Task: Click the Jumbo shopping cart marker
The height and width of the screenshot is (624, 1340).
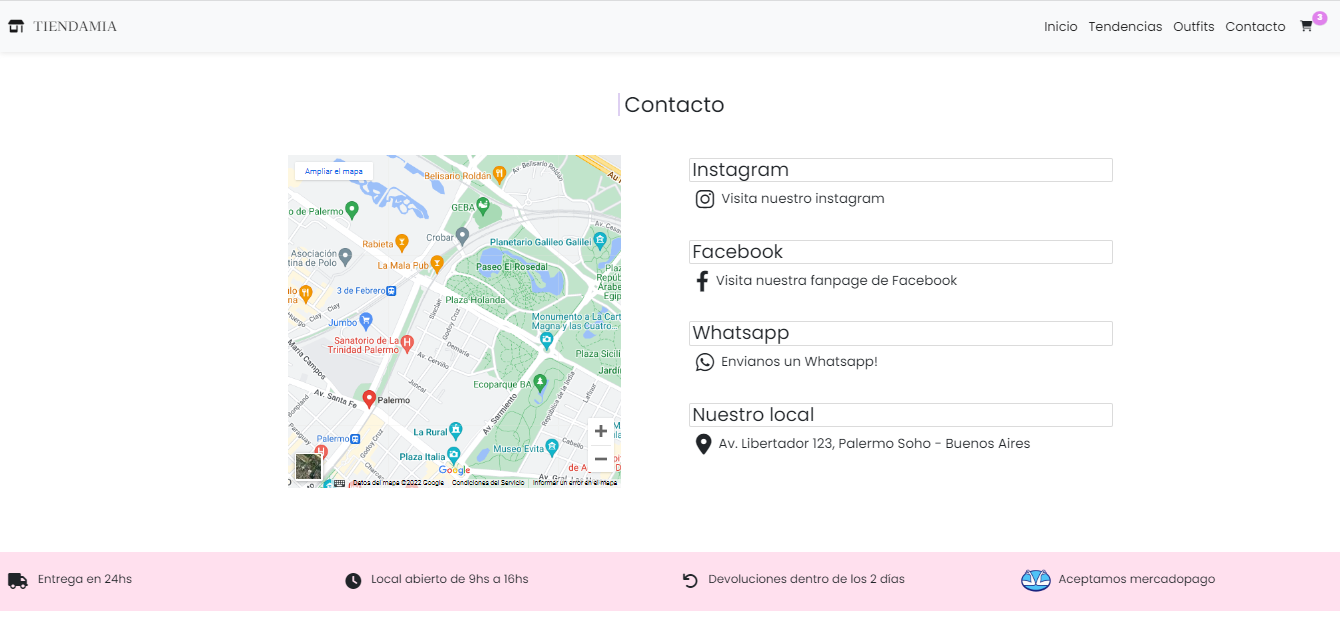Action: point(366,321)
